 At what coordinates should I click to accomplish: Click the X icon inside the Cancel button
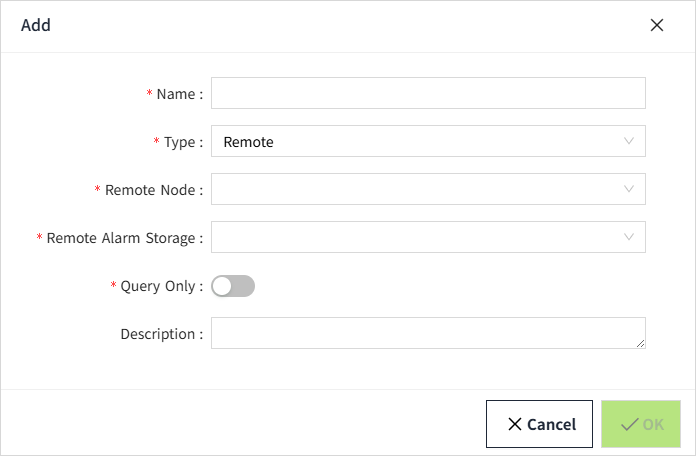(x=515, y=424)
